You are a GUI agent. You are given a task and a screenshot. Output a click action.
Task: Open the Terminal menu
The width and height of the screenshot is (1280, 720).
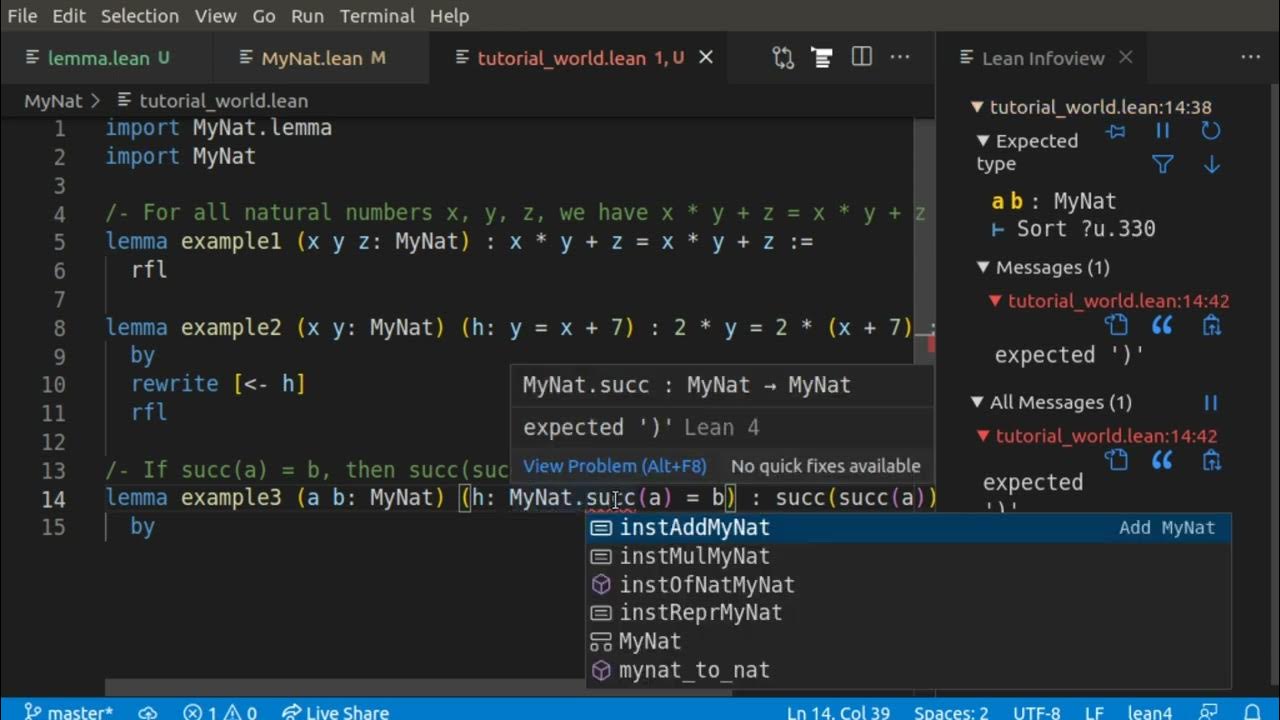pos(377,16)
